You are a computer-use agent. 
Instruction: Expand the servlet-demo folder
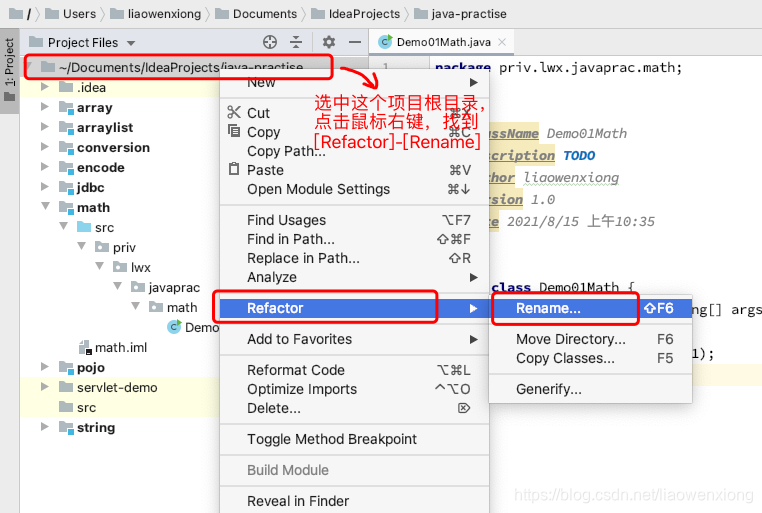click(x=45, y=387)
